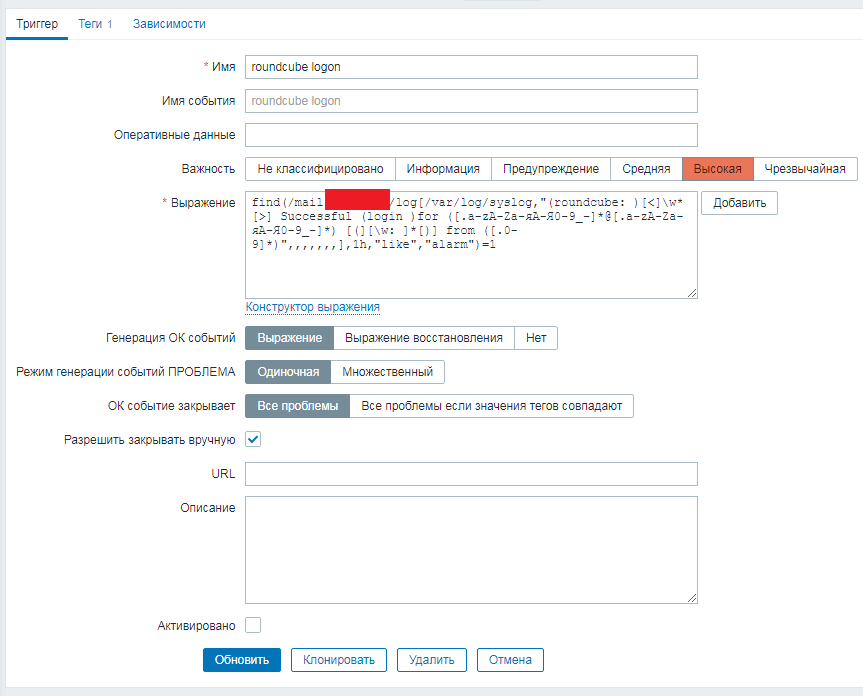Click the Удалить button
The width and height of the screenshot is (863, 696).
tap(432, 660)
